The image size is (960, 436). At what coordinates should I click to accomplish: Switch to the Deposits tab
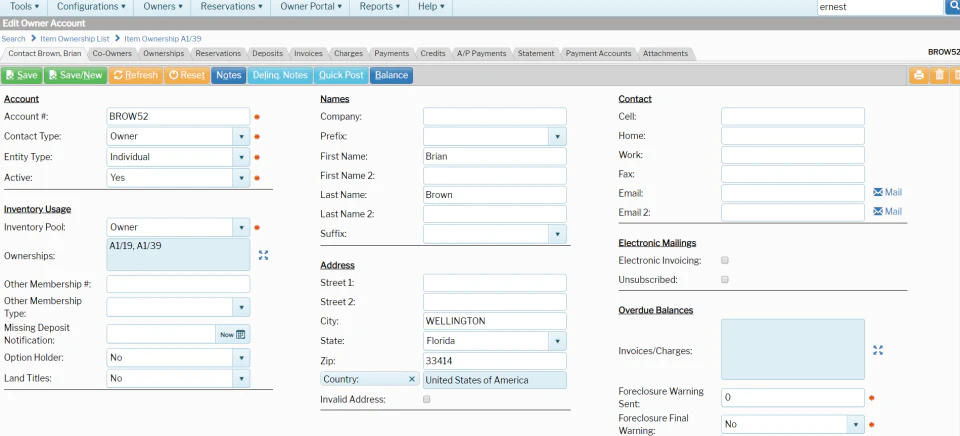(x=268, y=53)
